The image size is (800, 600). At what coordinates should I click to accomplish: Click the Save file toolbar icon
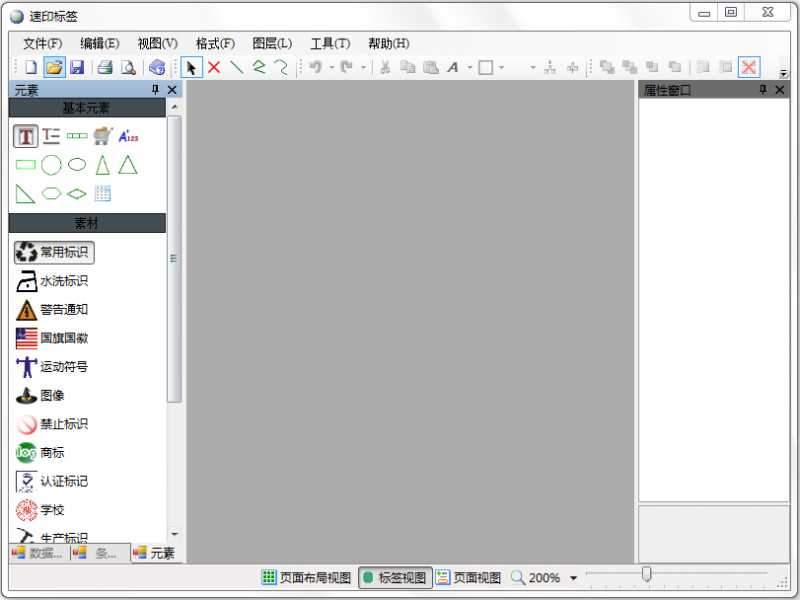[x=77, y=67]
